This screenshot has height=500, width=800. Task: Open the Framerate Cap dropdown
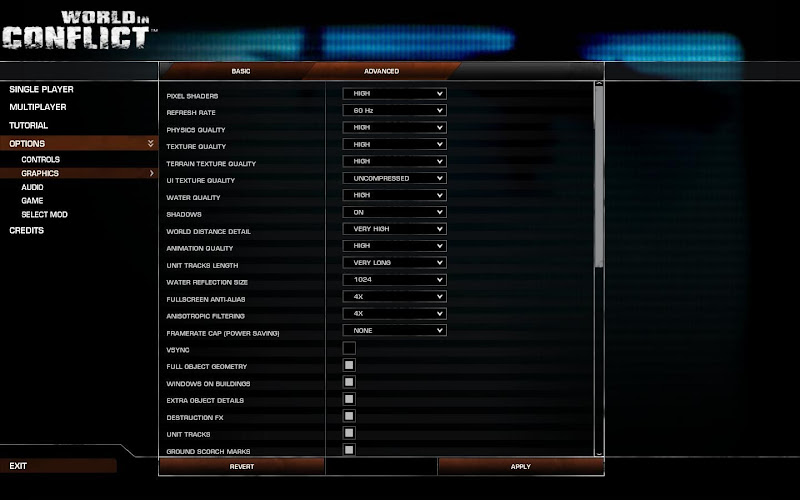(394, 331)
